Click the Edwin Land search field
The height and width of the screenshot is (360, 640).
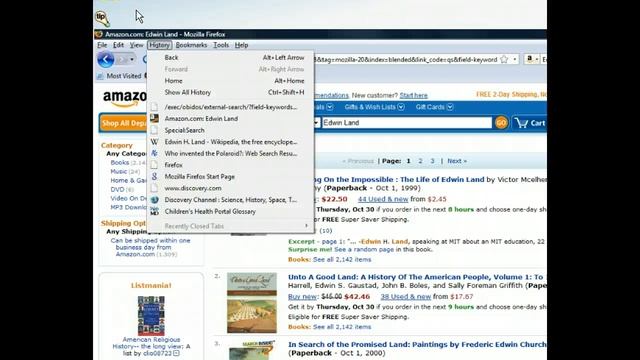[407, 122]
